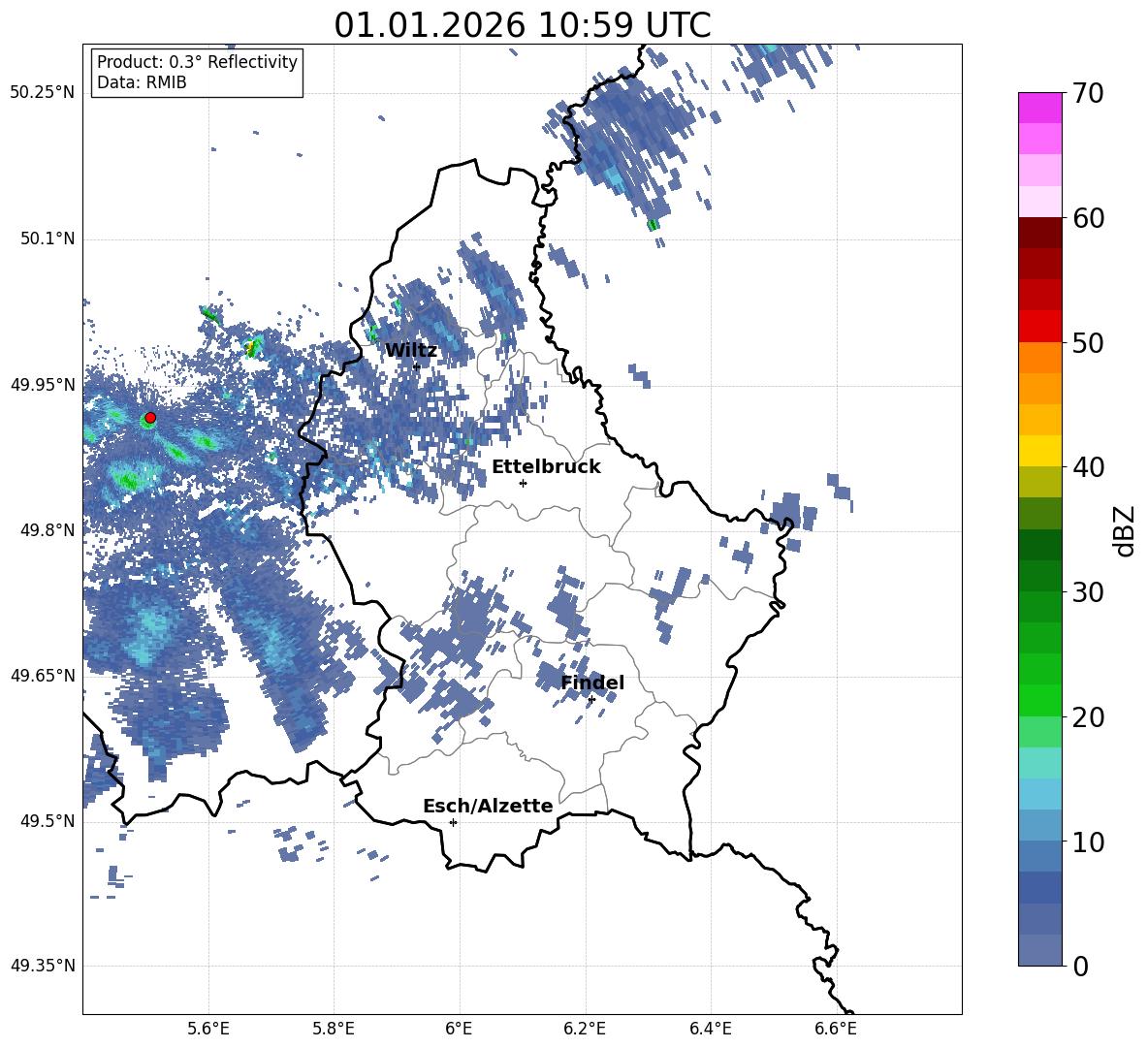Click the cyan band below 20 dBZ
1148x1048 pixels.
[1040, 763]
